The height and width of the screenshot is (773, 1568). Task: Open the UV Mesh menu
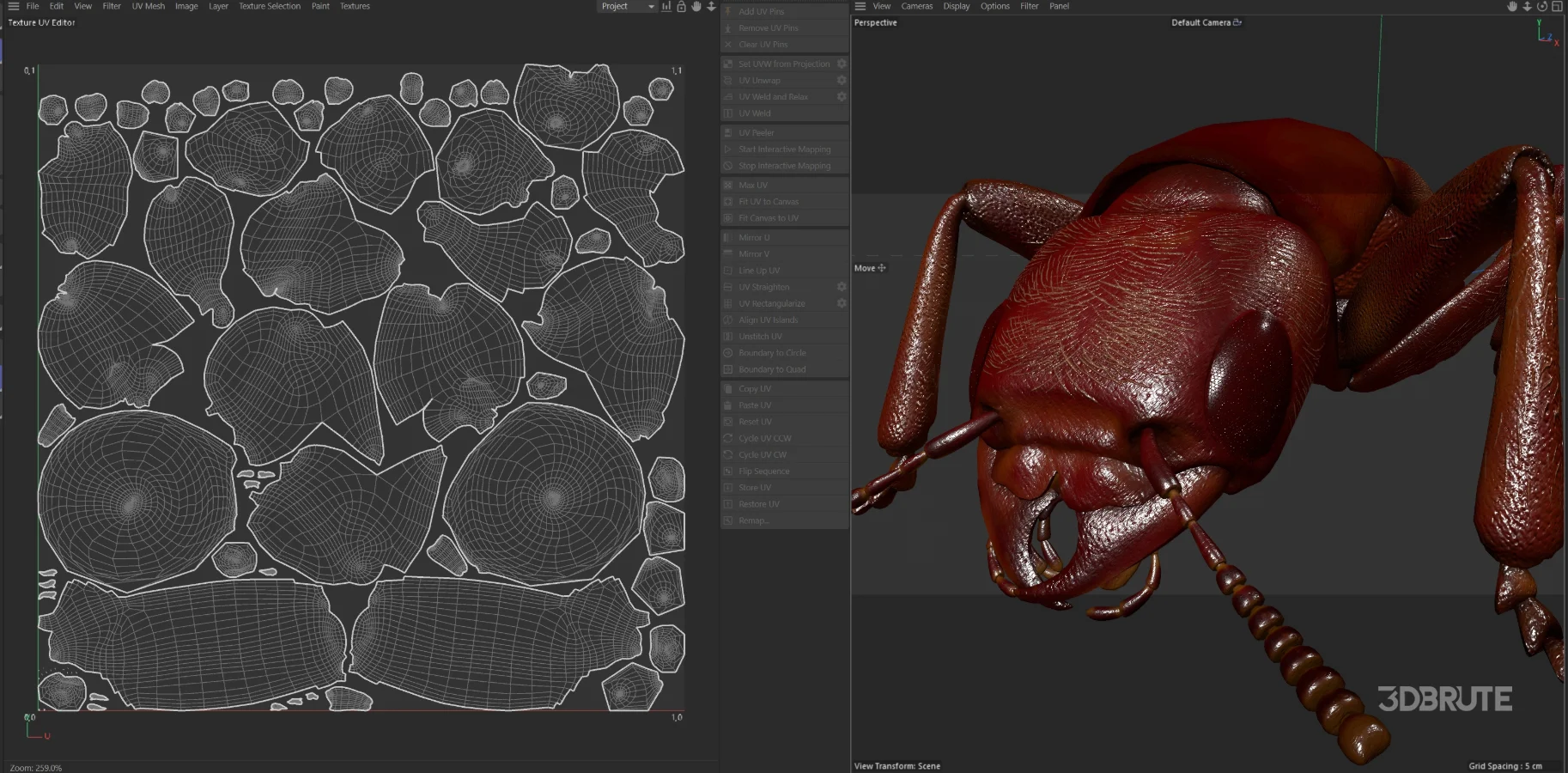point(148,6)
